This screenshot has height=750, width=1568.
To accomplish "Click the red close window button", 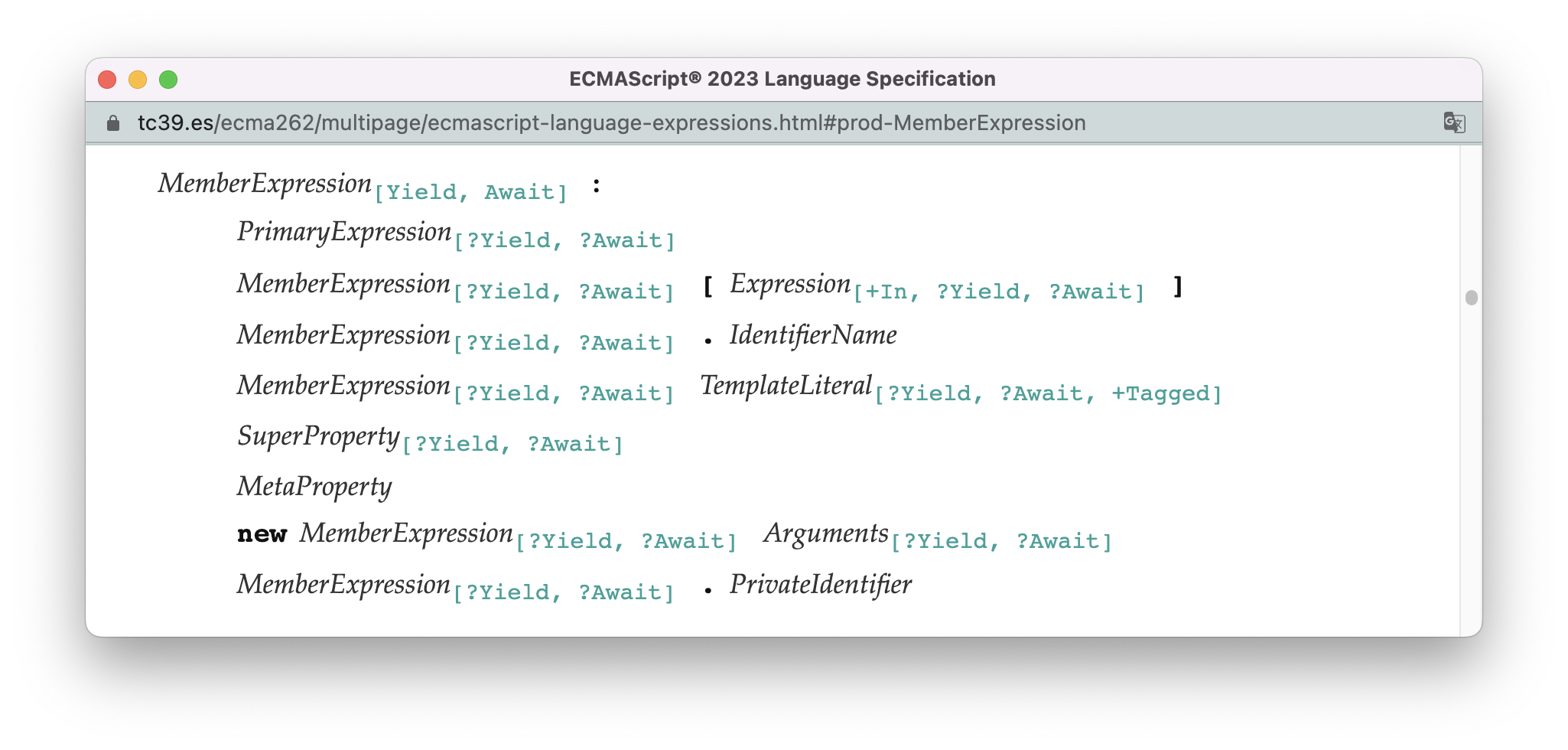I will [x=107, y=80].
